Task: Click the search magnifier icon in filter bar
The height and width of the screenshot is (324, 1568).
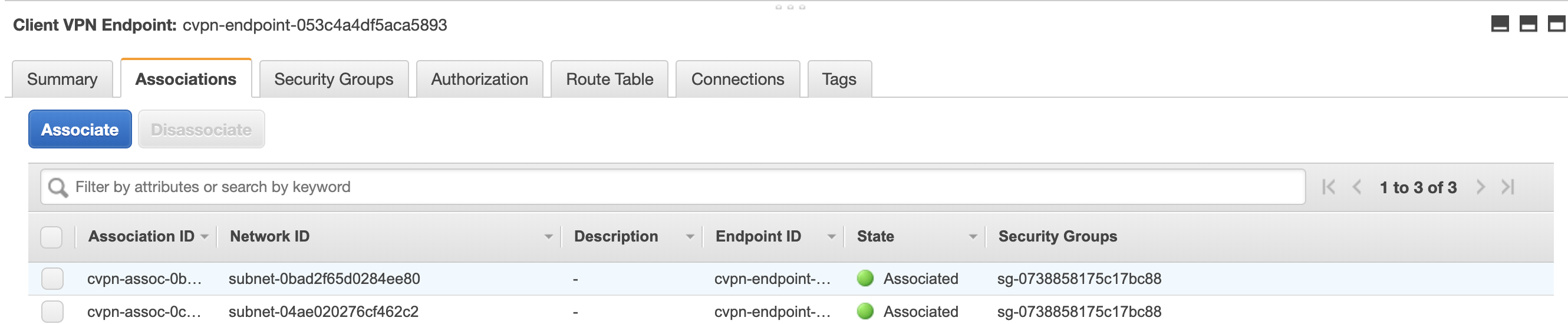Action: pos(58,187)
